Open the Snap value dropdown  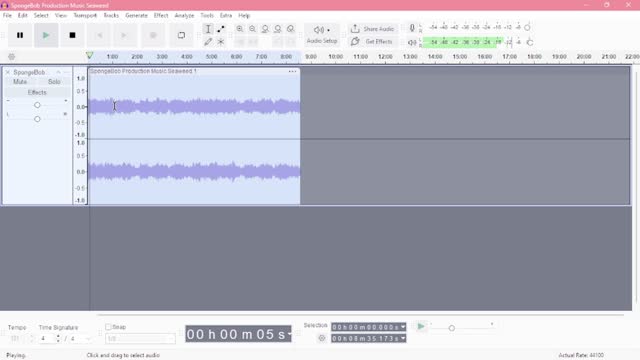(x=140, y=338)
